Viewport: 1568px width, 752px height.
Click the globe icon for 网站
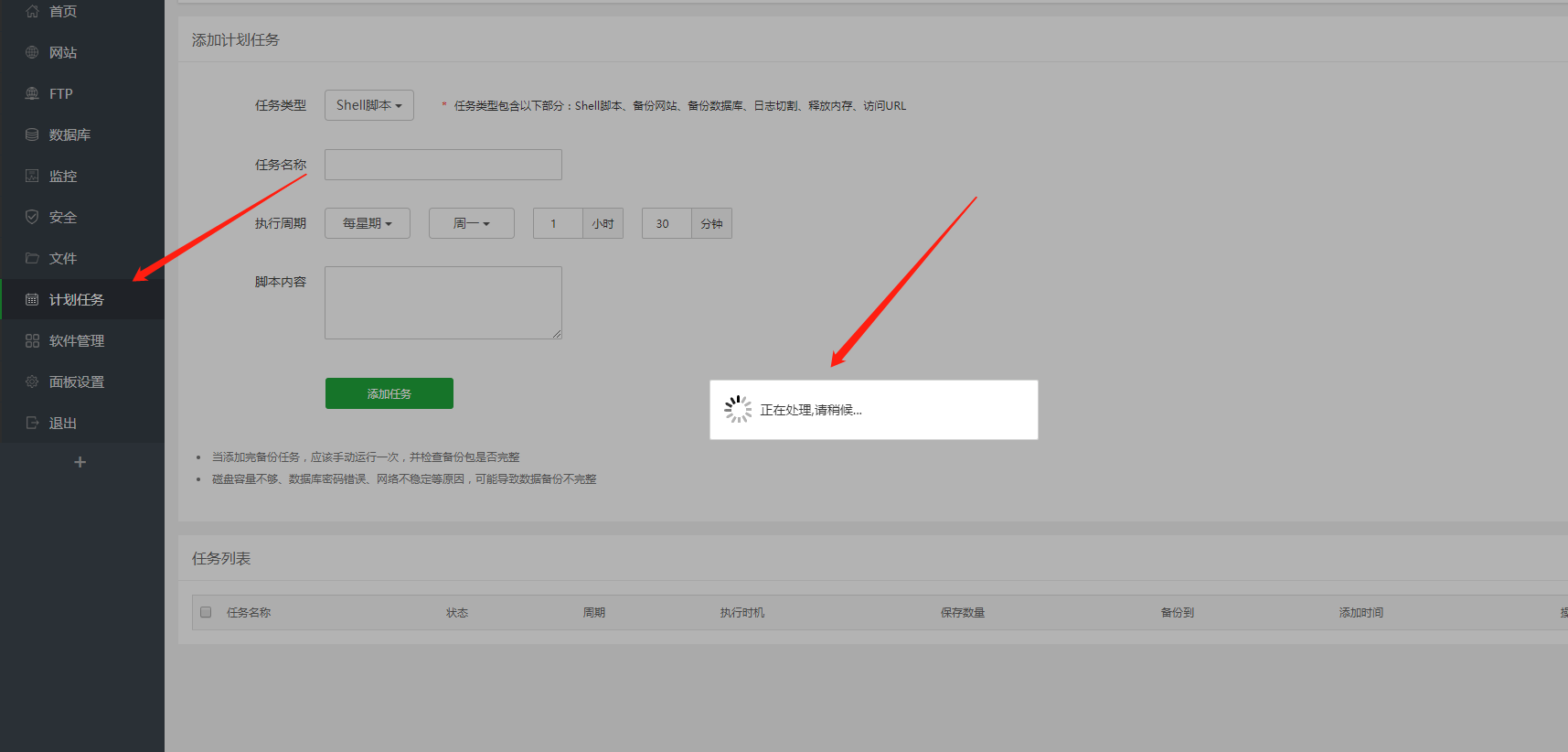coord(32,52)
